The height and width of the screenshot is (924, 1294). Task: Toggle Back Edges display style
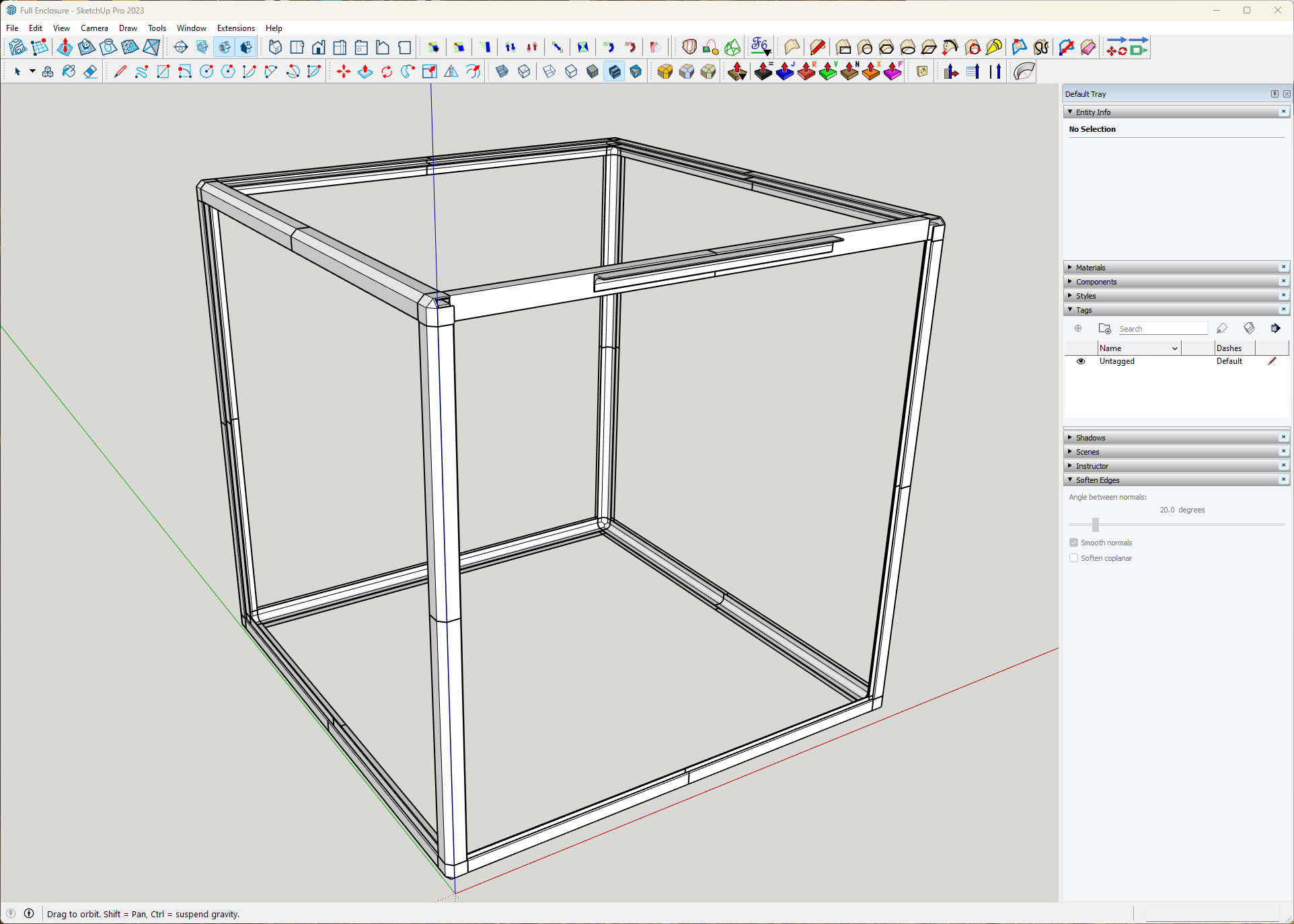coord(524,71)
